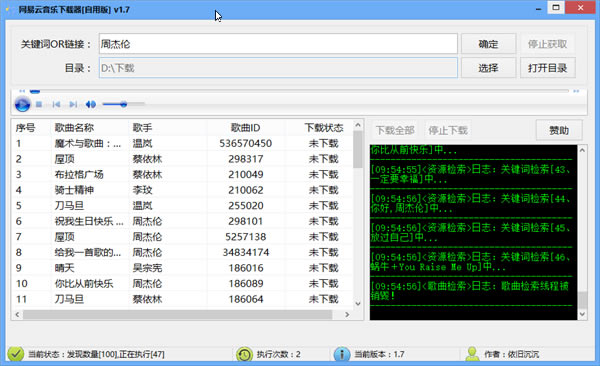Select the 布拉格广场 song row
This screenshot has height=366, width=600.
(x=182, y=175)
